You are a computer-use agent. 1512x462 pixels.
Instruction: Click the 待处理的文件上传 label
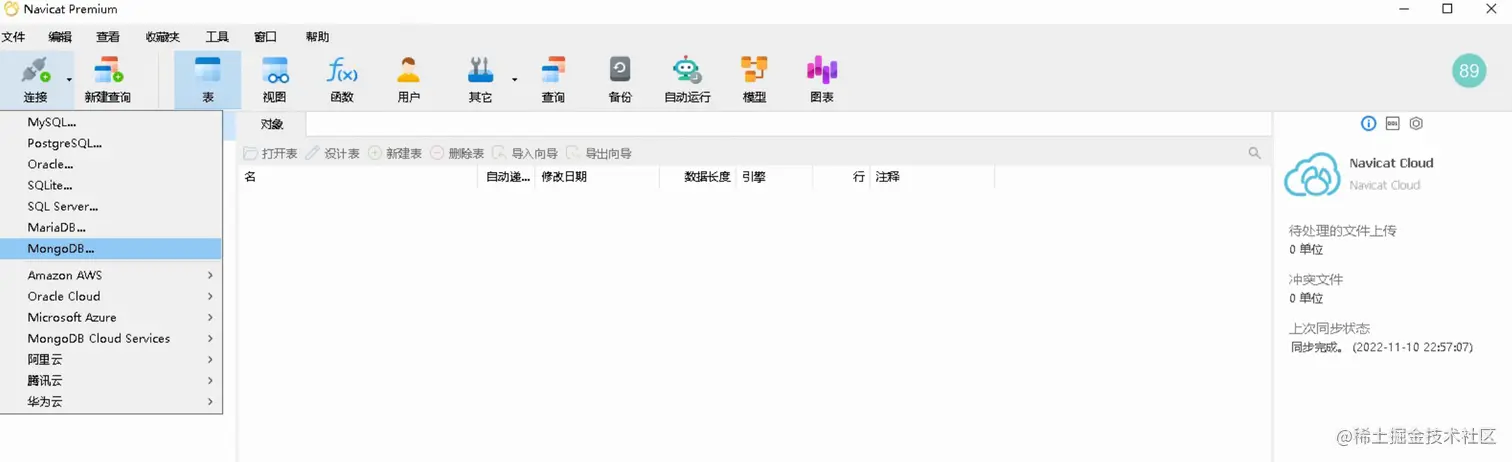pos(1342,230)
